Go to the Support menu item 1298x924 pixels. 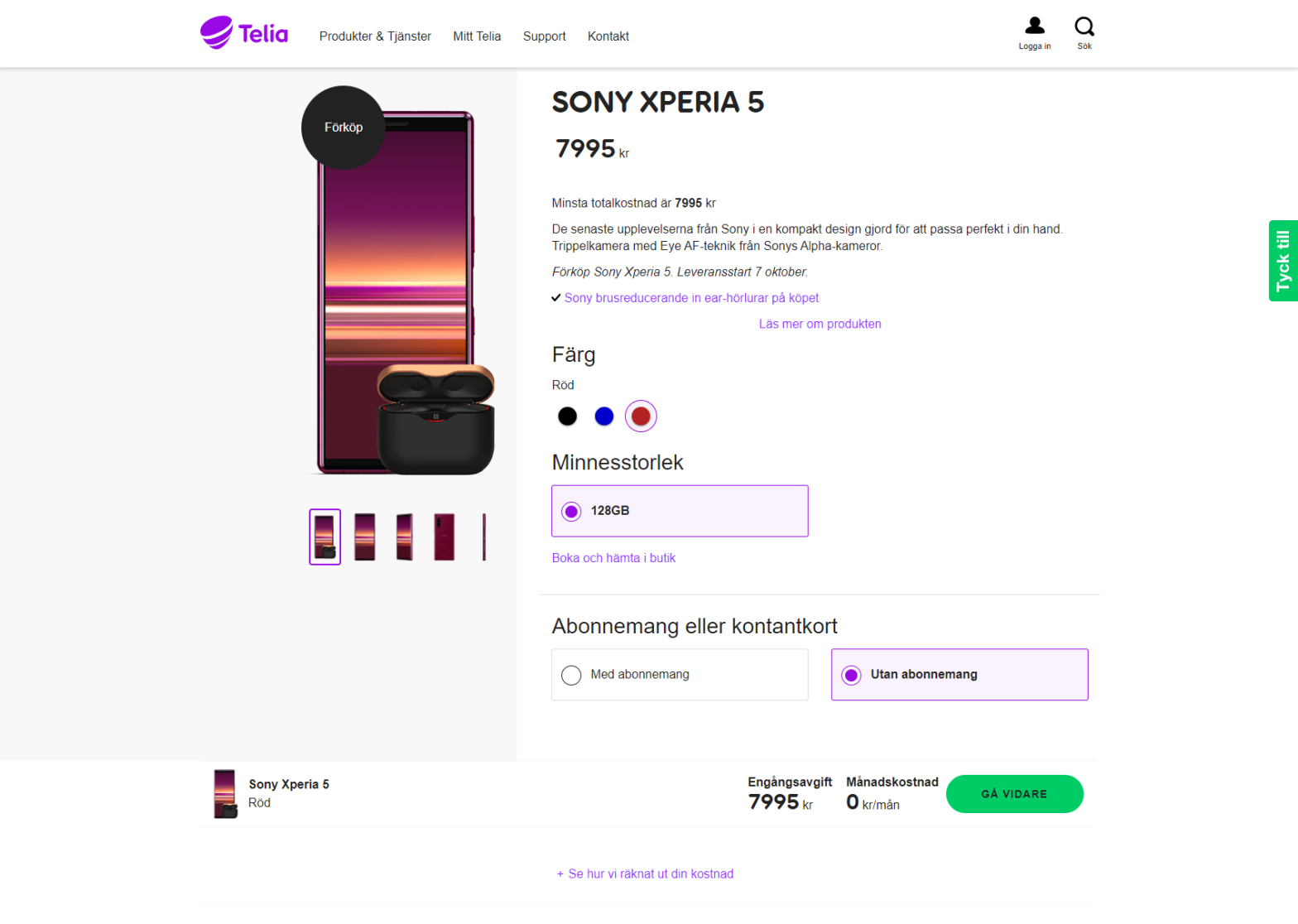[544, 36]
